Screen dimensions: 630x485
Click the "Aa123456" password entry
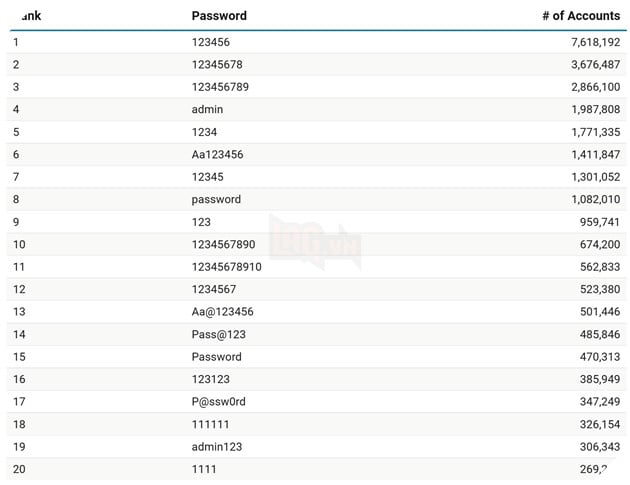click(x=217, y=154)
